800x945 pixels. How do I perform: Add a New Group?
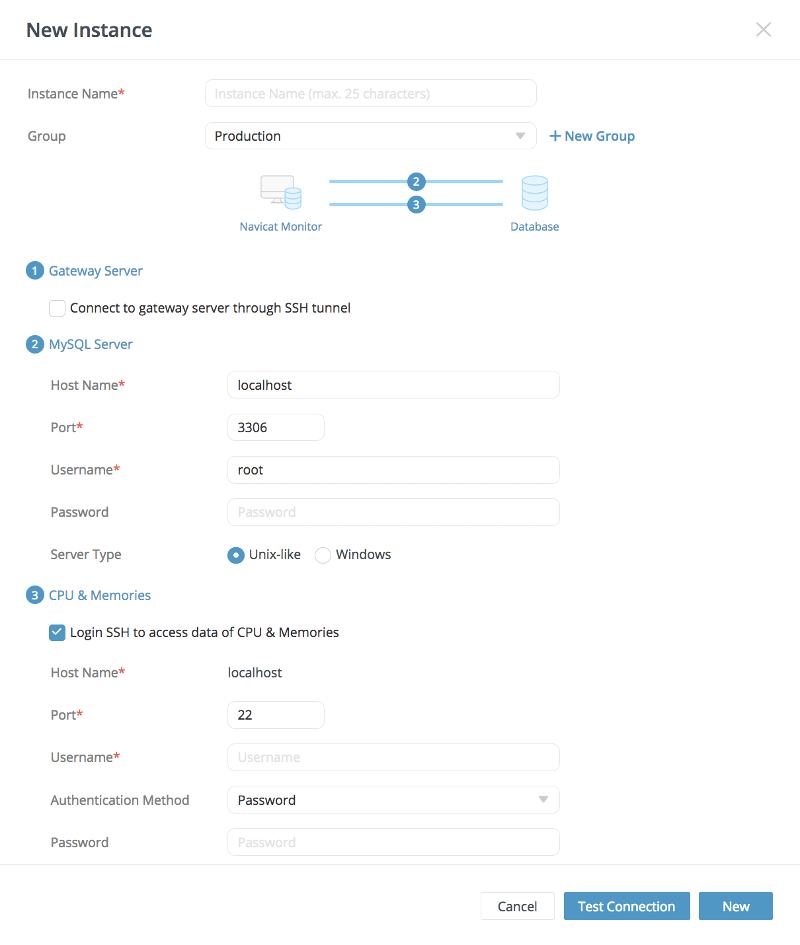coord(592,136)
